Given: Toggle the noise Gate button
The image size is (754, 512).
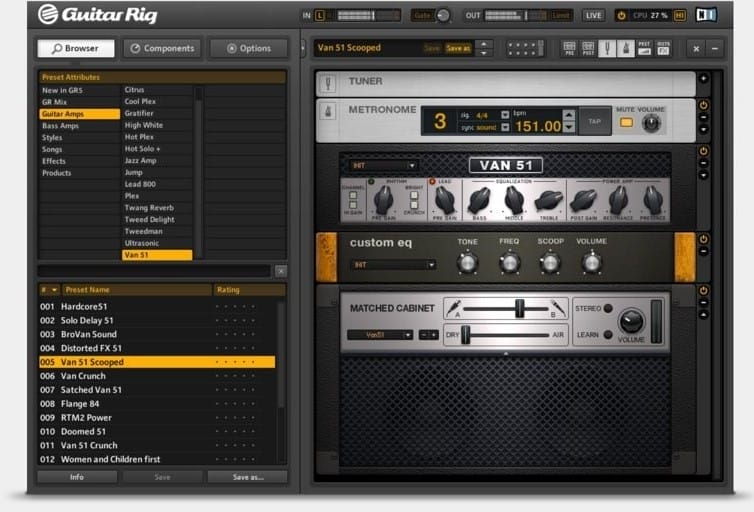Looking at the screenshot, I should [422, 15].
